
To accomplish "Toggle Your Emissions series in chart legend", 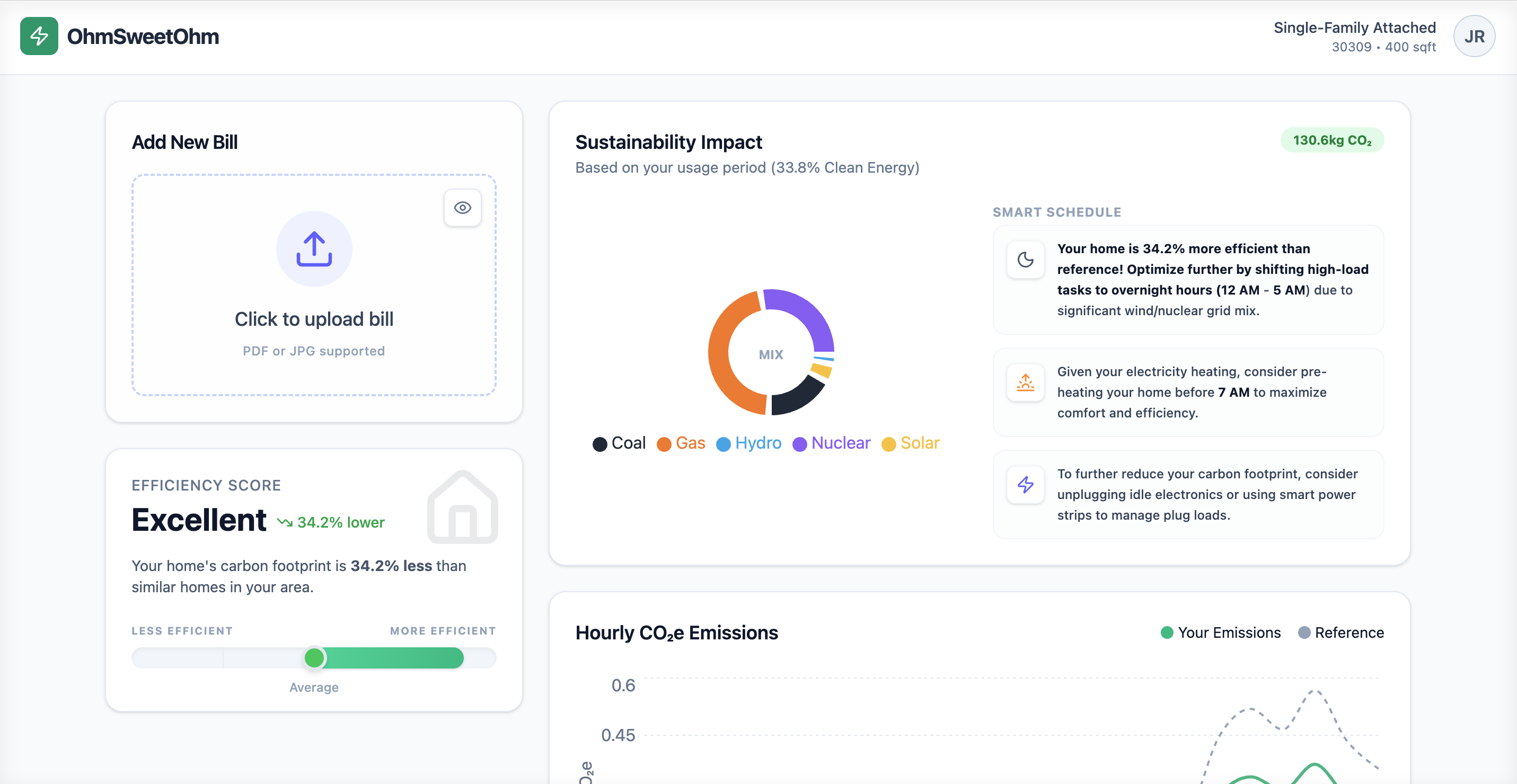I will pyautogui.click(x=1220, y=632).
